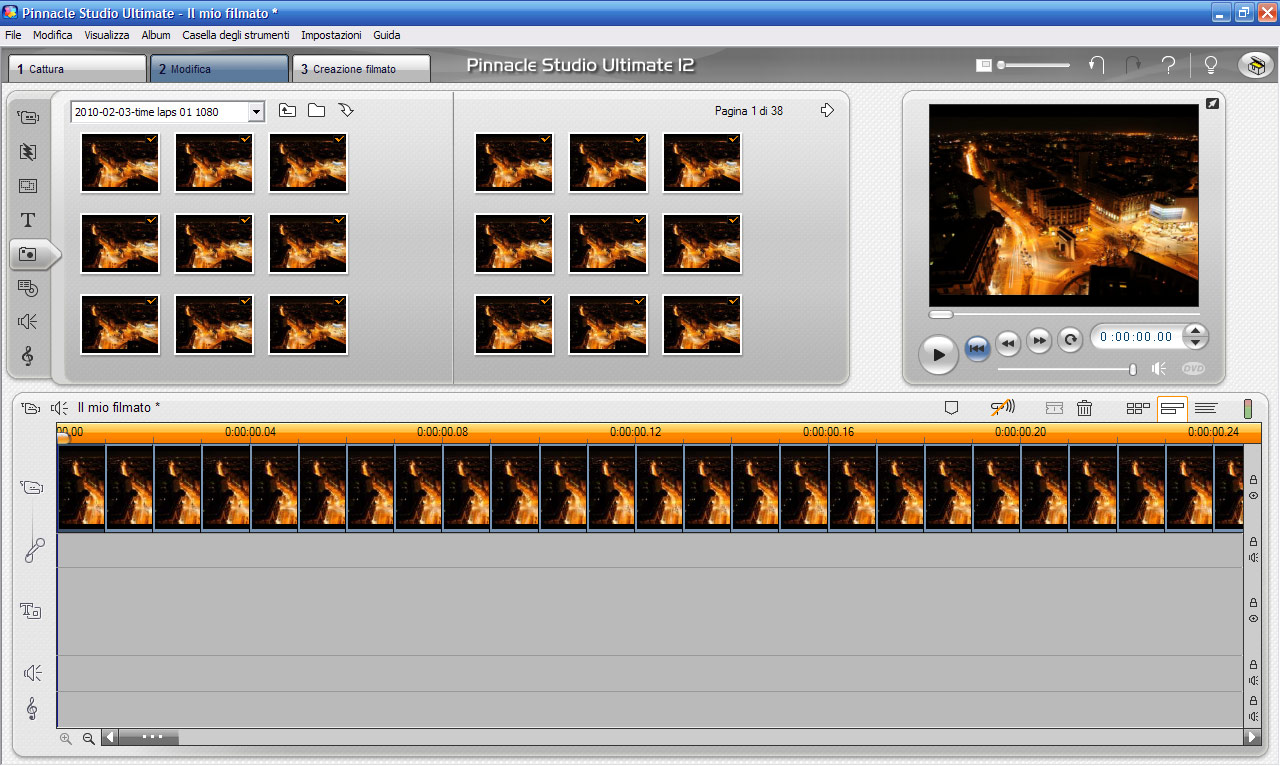Split clip with the razor icon
The image size is (1280, 766).
coord(1054,408)
